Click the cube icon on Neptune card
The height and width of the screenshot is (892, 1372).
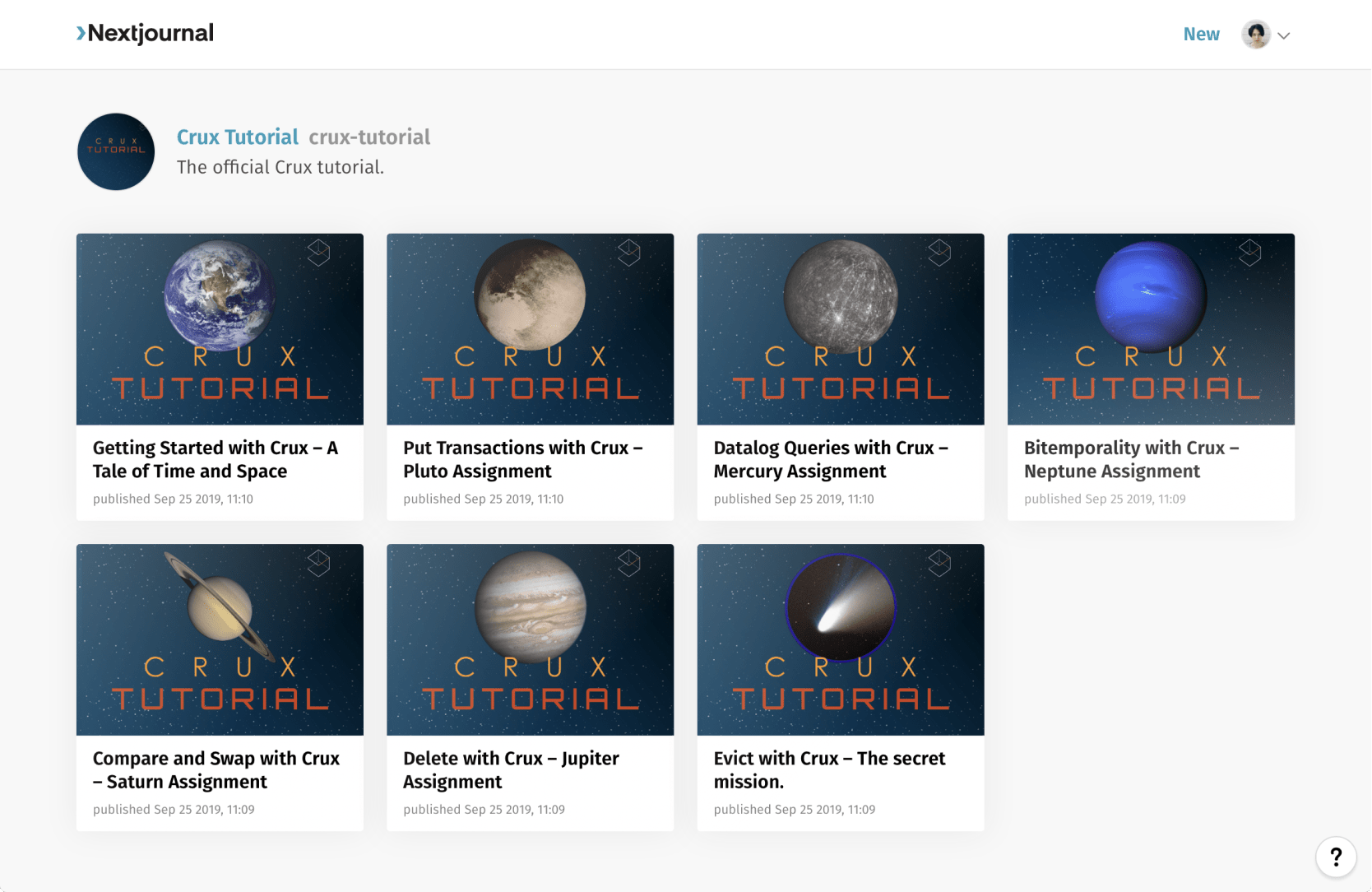pos(1250,252)
